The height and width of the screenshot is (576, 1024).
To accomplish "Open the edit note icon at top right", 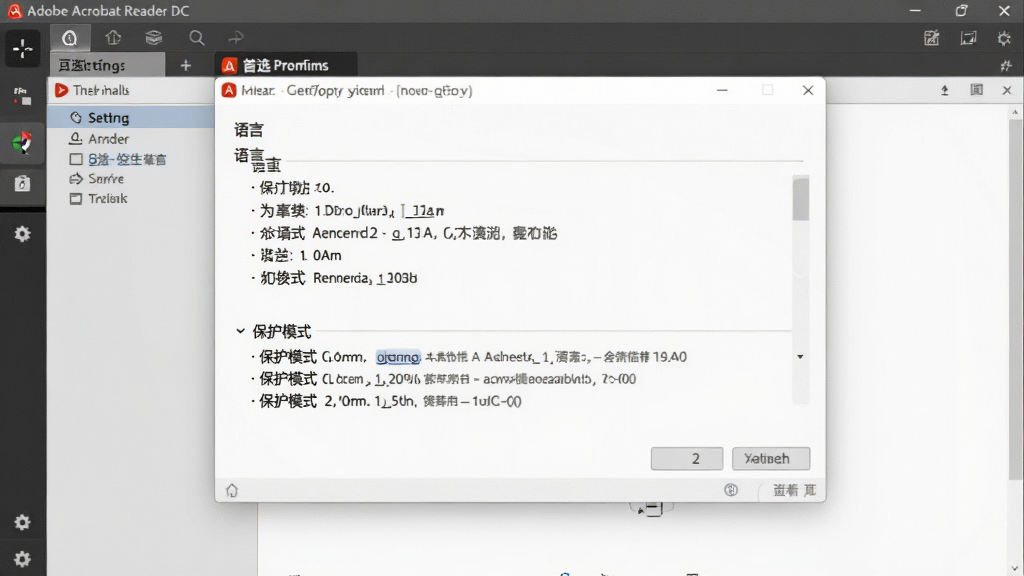I will coord(931,38).
